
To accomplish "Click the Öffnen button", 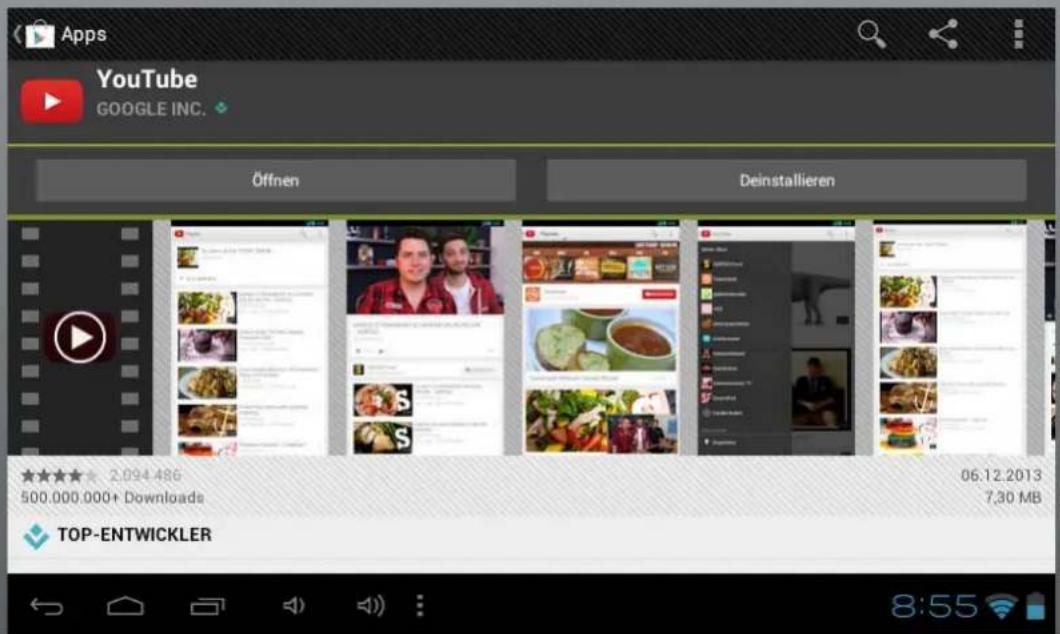I will point(276,180).
